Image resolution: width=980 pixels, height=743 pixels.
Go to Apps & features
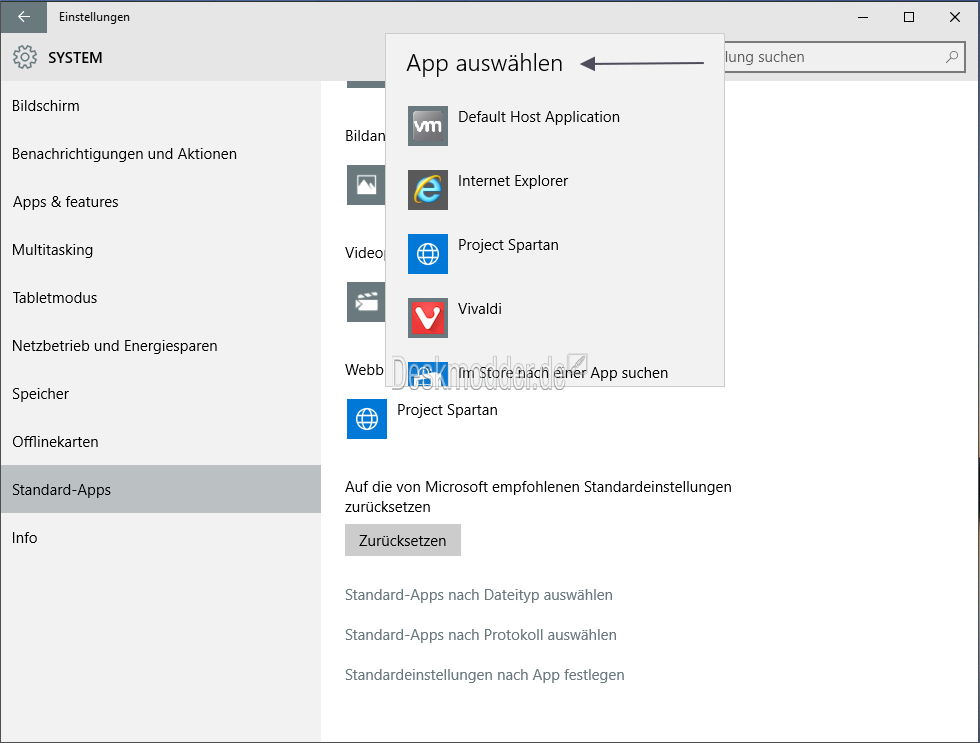click(x=161, y=202)
